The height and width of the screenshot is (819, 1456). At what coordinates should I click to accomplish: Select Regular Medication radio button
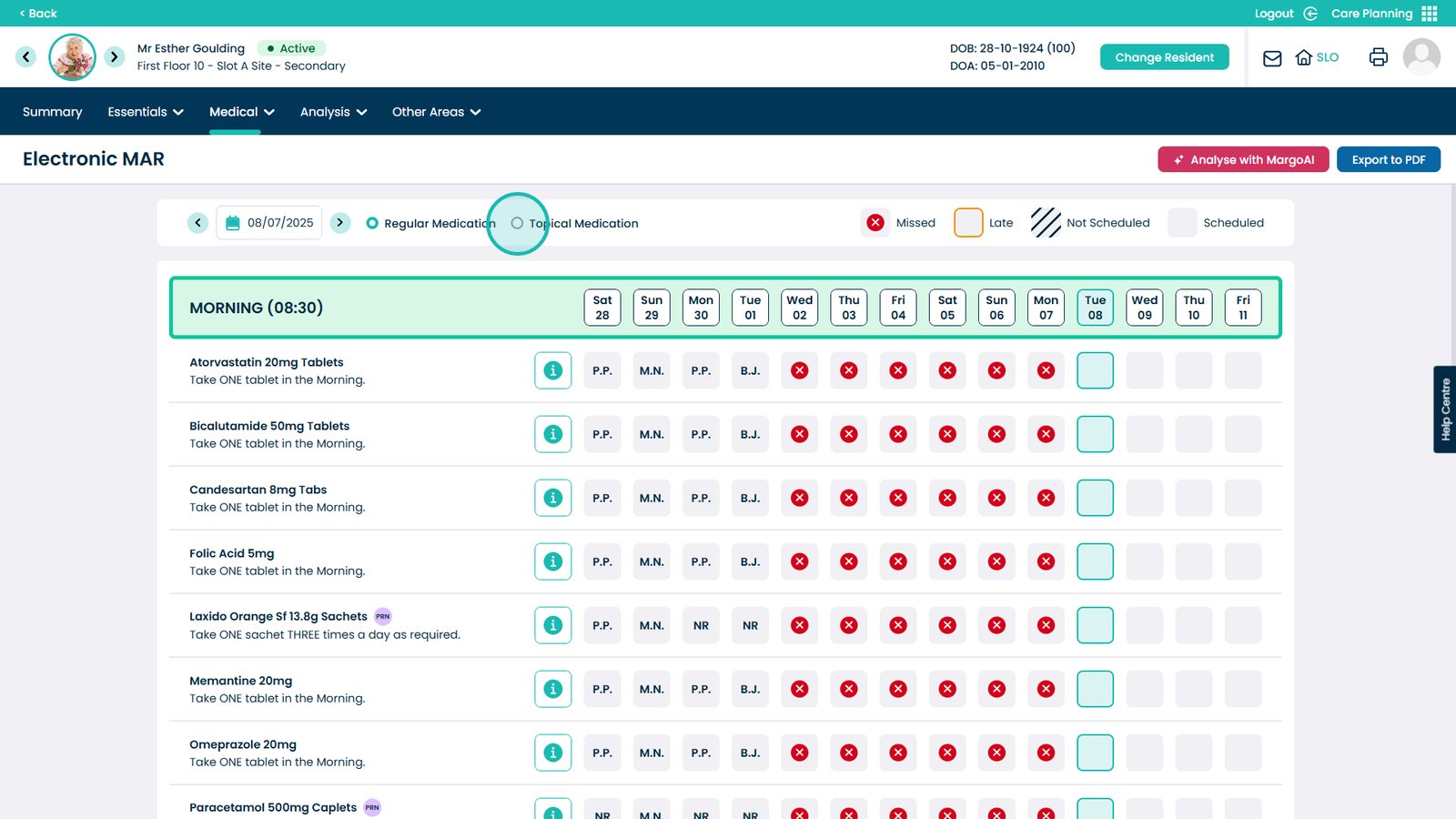coord(372,223)
